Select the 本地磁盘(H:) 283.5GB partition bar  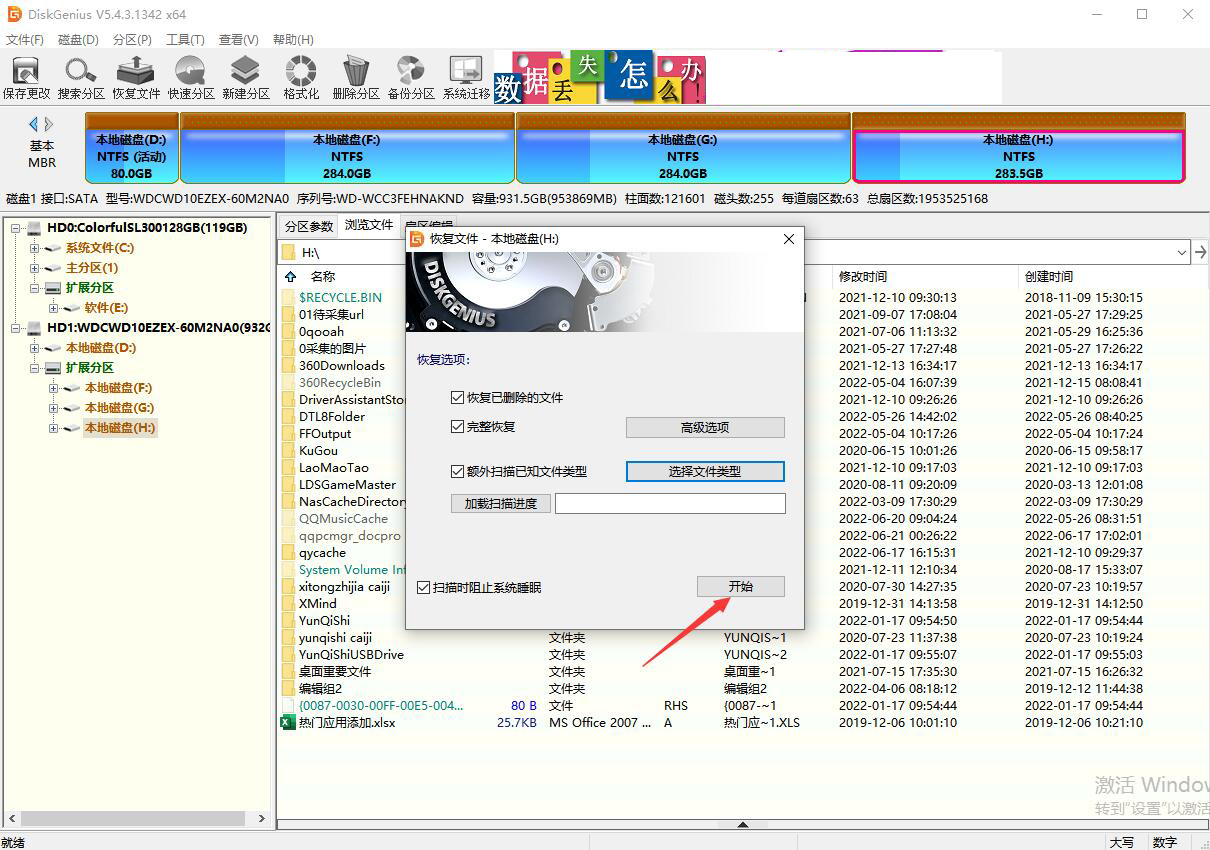(1019, 148)
